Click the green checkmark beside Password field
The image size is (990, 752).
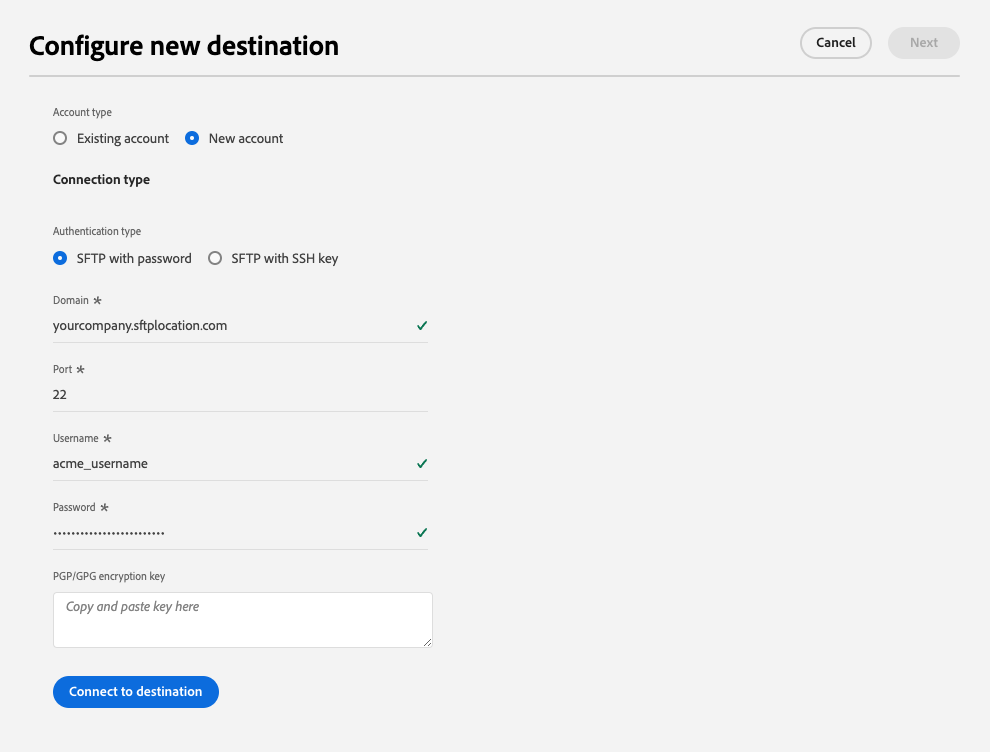coord(422,533)
